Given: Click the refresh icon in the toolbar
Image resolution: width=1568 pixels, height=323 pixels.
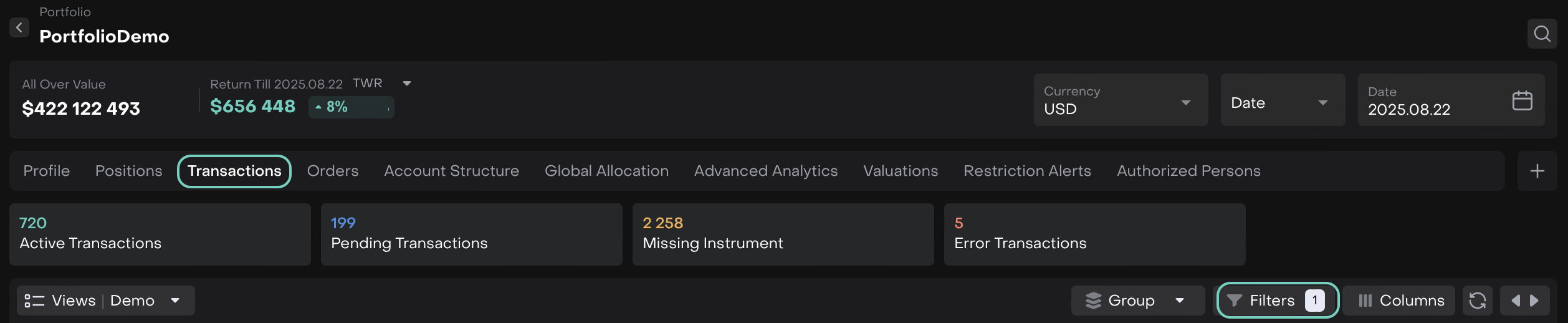Looking at the screenshot, I should [1477, 301].
